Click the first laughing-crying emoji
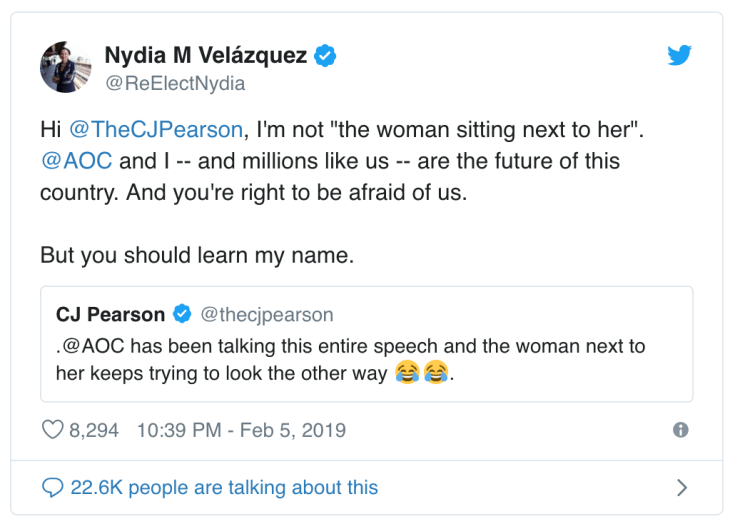This screenshot has height=524, width=735. 406,374
